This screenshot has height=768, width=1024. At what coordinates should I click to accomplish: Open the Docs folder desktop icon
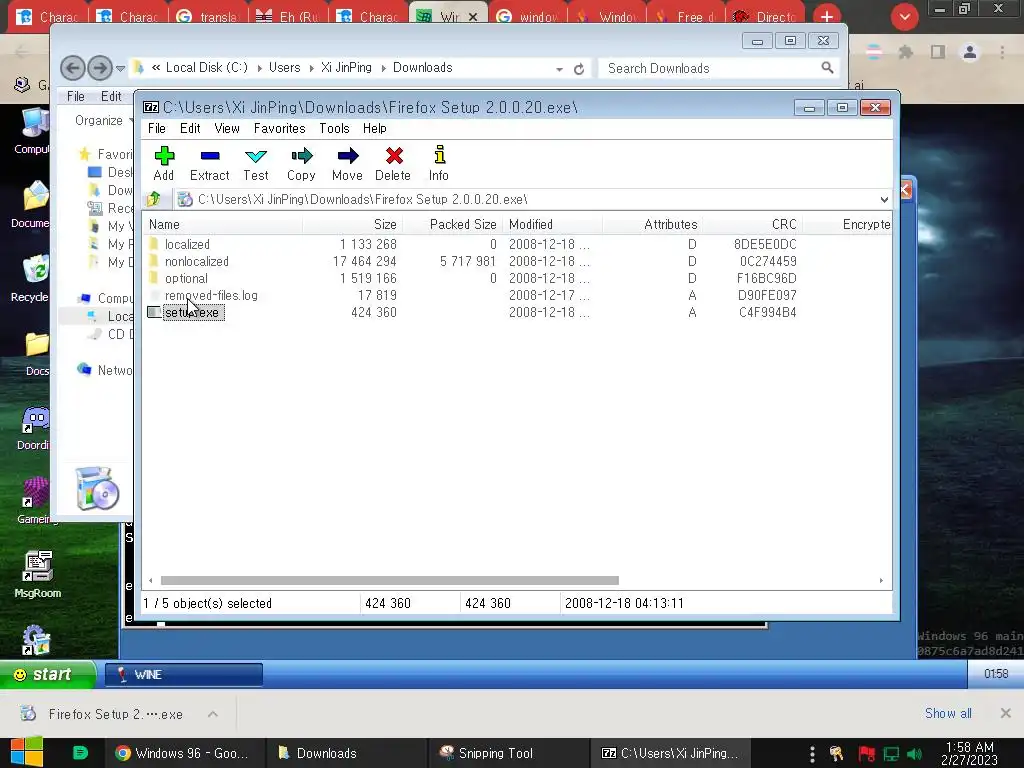(37, 355)
